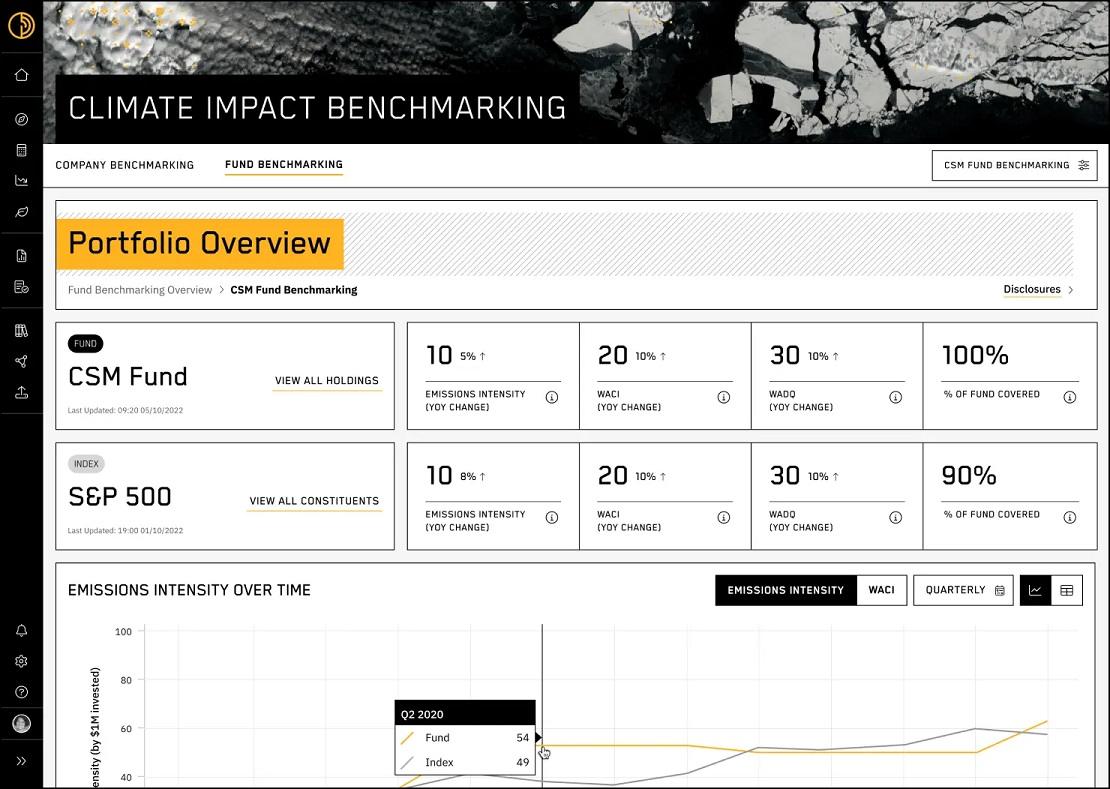Click View All Holdings link
1110x789 pixels.
[326, 381]
